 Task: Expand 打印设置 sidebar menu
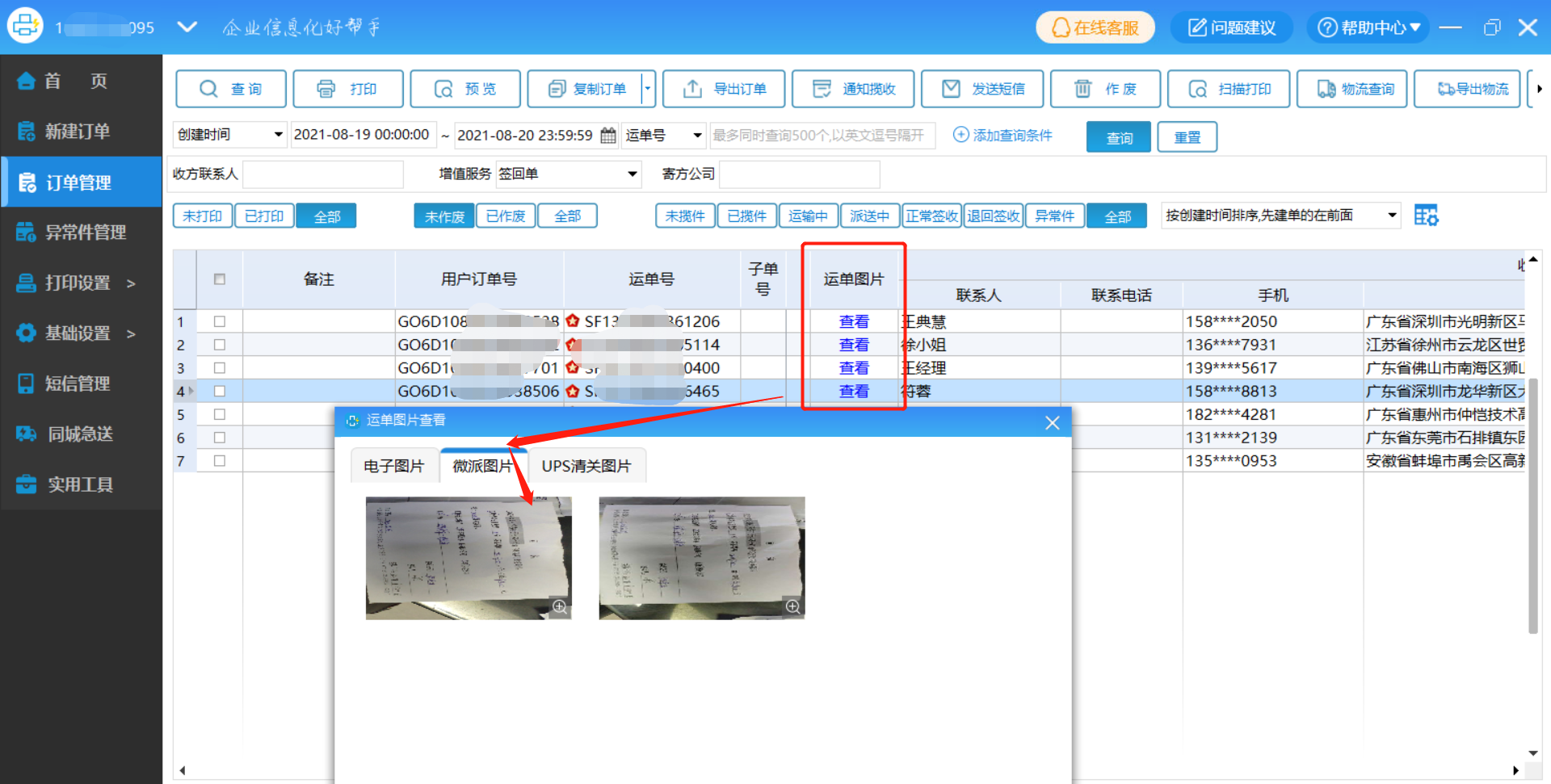(x=81, y=283)
